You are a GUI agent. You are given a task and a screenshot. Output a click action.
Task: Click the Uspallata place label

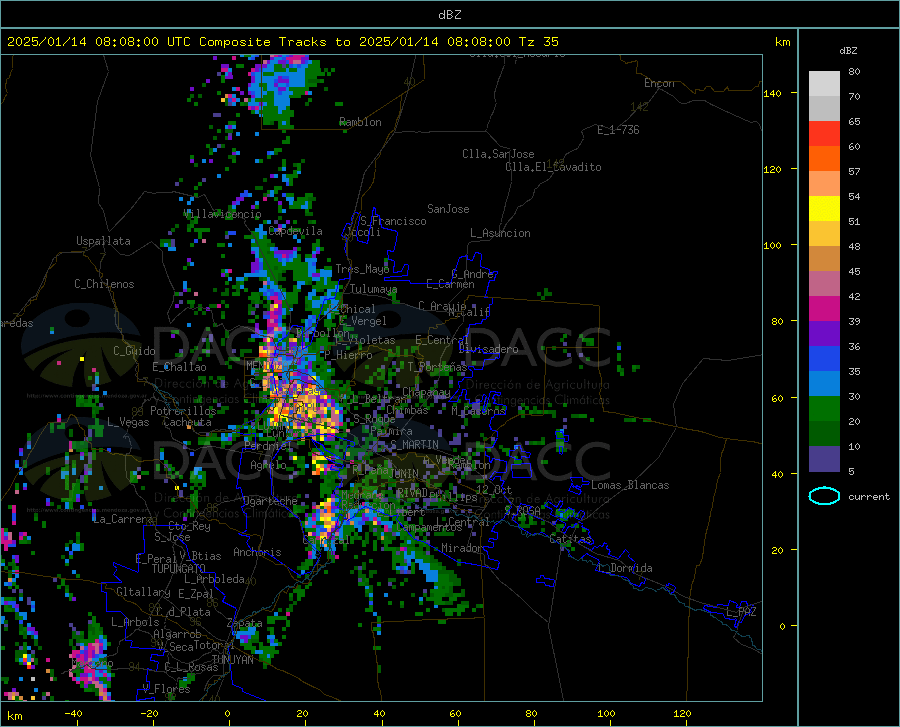[x=103, y=241]
